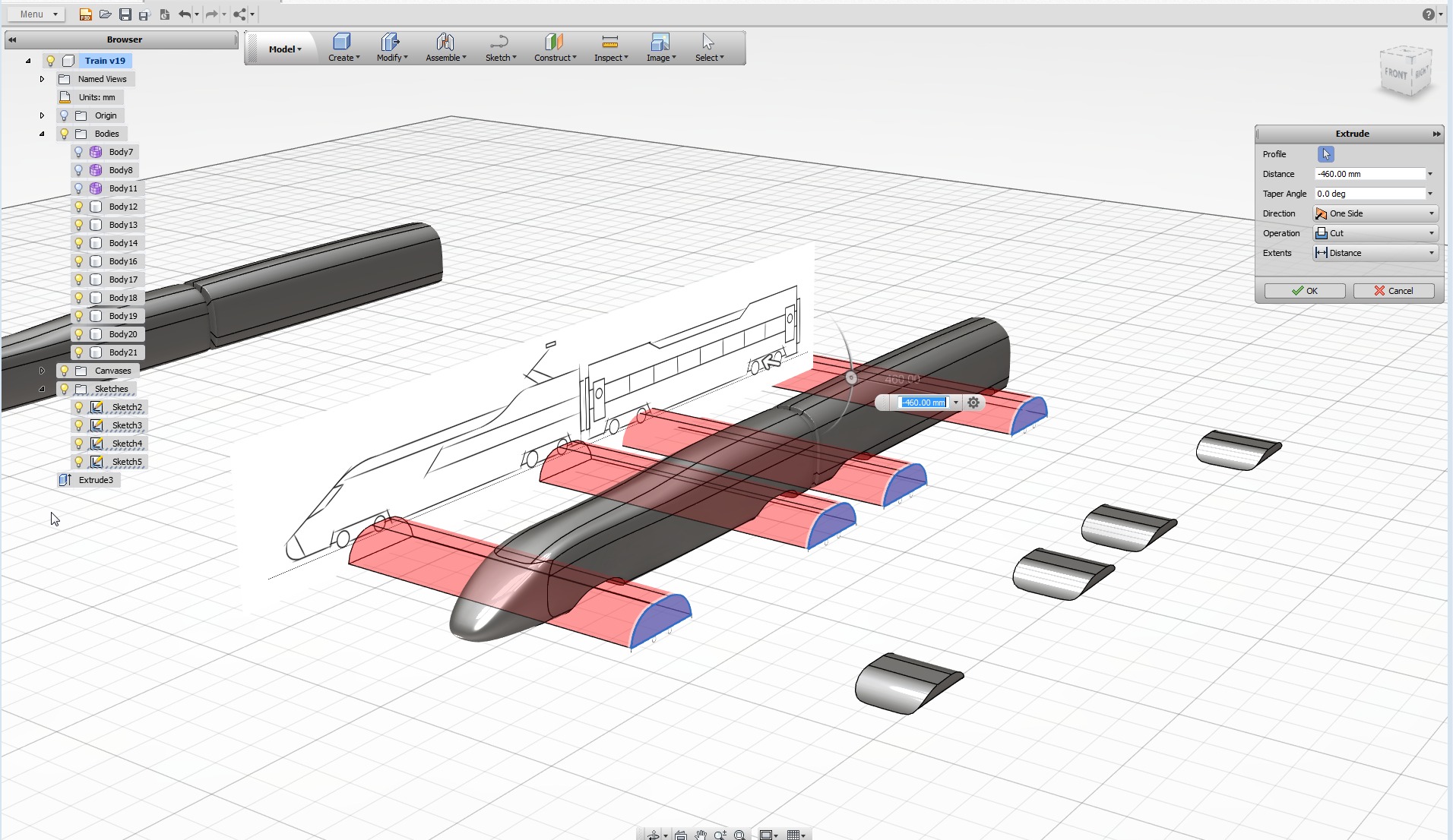Cancel the Extrude operation
1453x840 pixels.
click(x=1394, y=291)
